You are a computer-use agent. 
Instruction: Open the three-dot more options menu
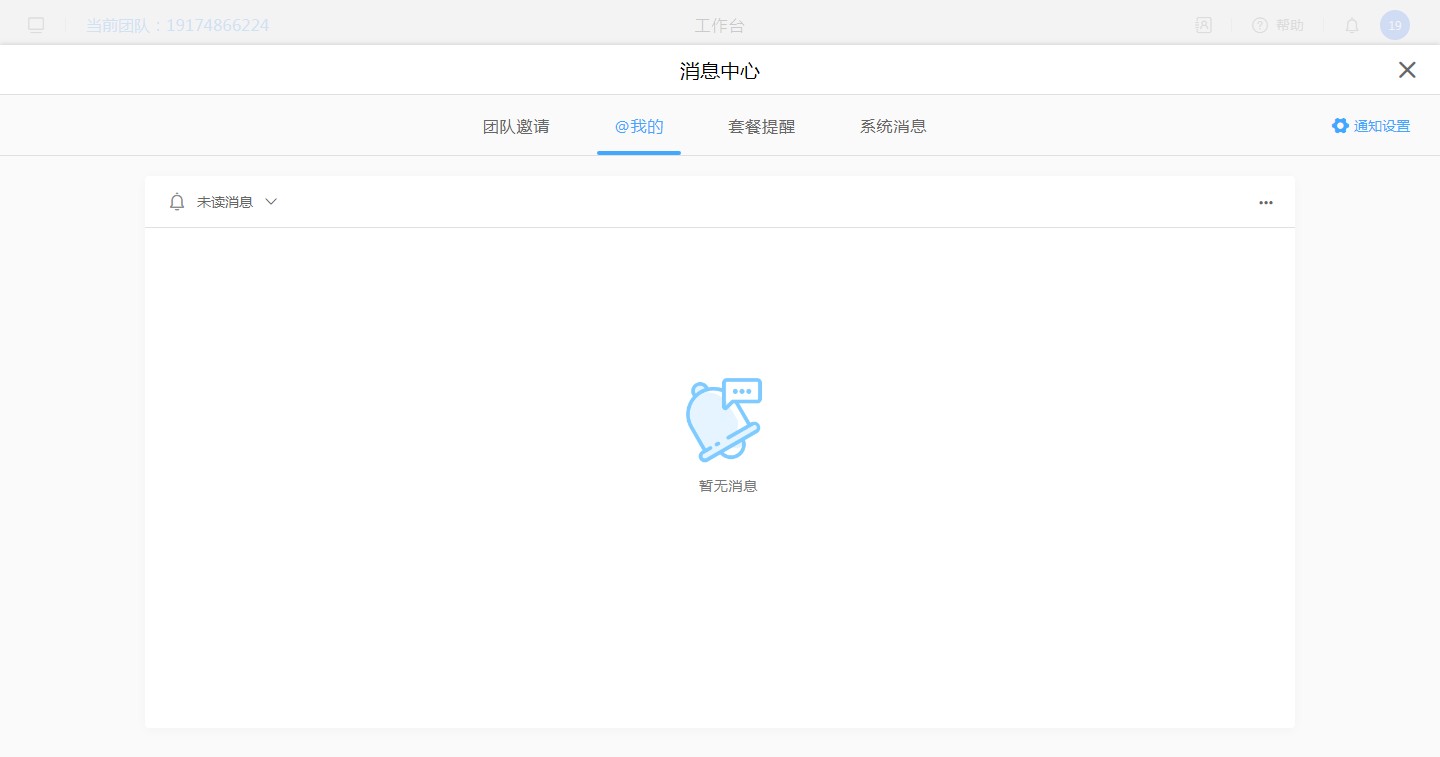(1266, 202)
